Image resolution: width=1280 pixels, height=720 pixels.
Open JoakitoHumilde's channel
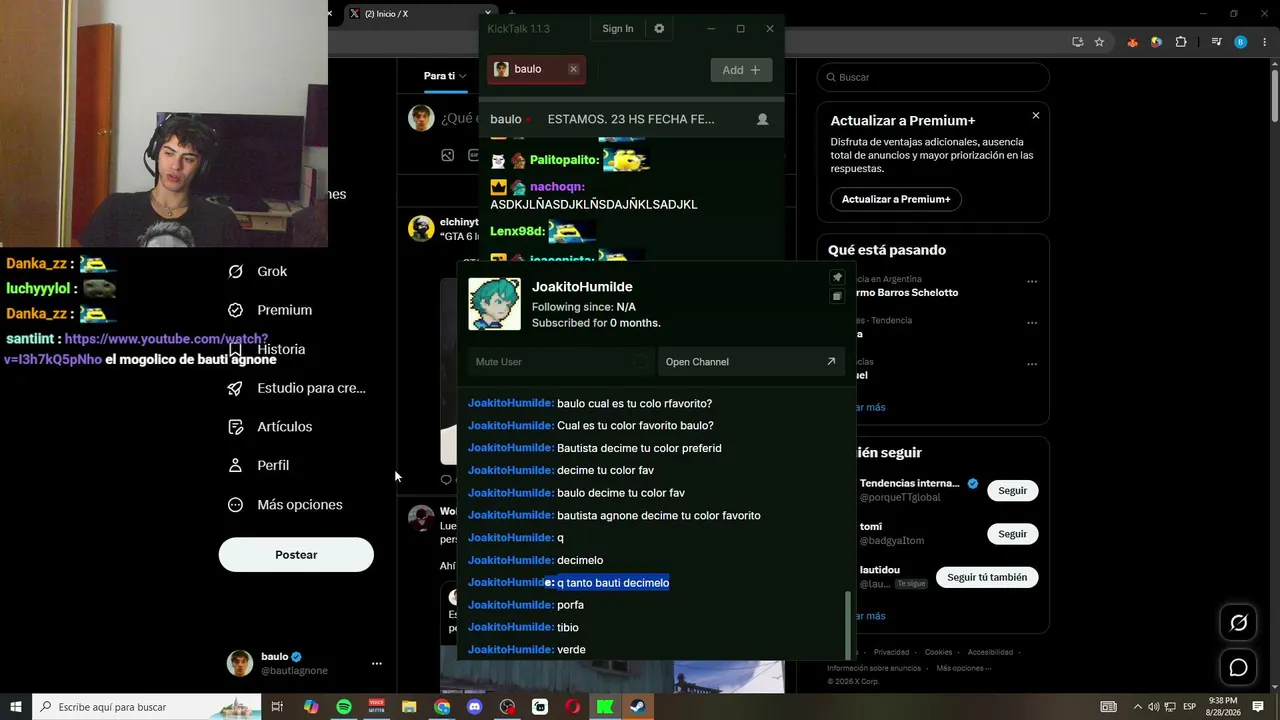[x=751, y=362]
